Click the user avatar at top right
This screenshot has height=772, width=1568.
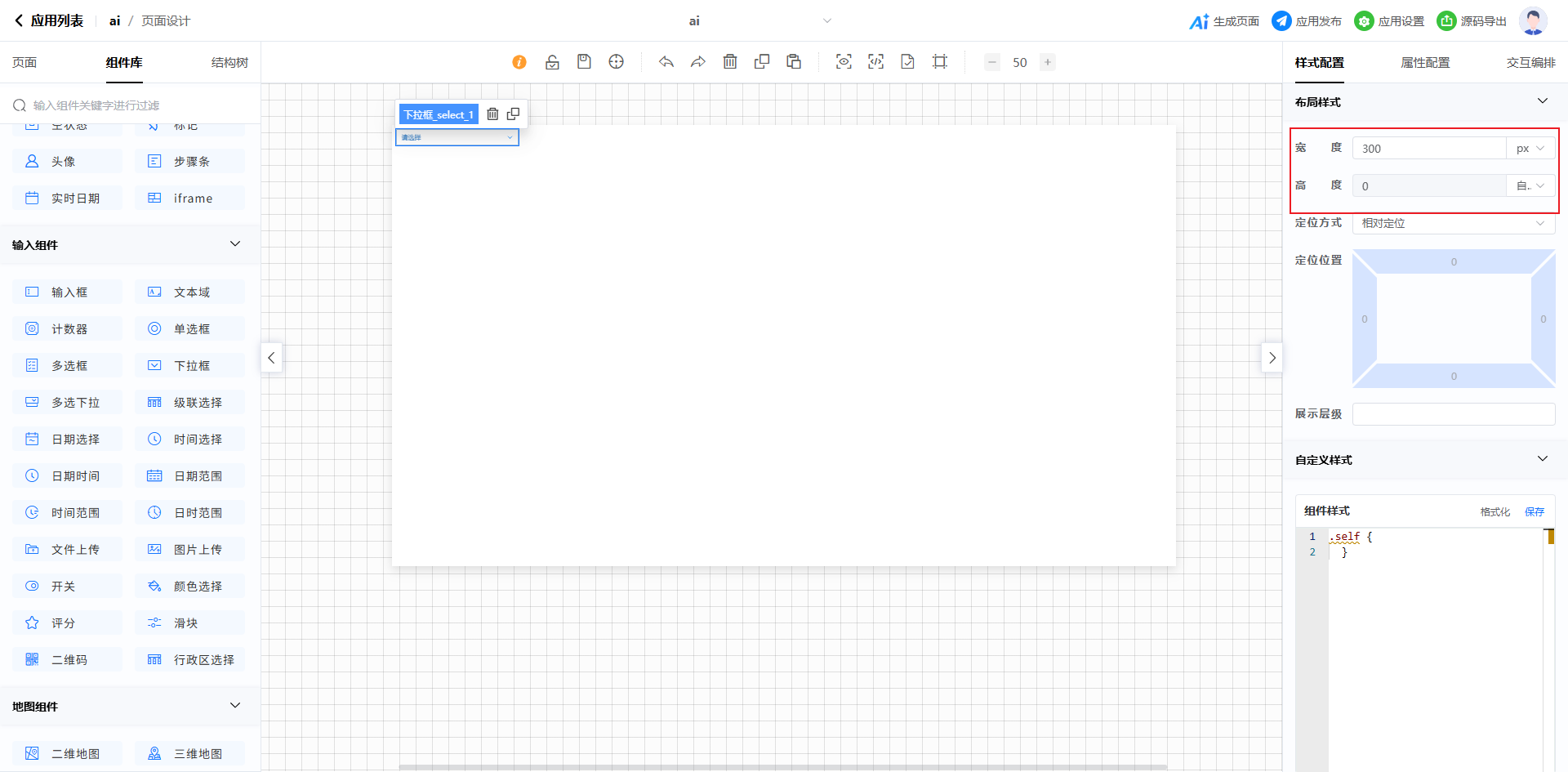(x=1533, y=21)
